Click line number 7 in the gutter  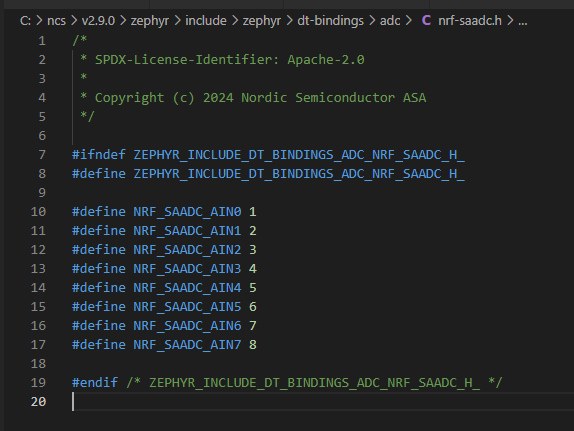pos(42,155)
